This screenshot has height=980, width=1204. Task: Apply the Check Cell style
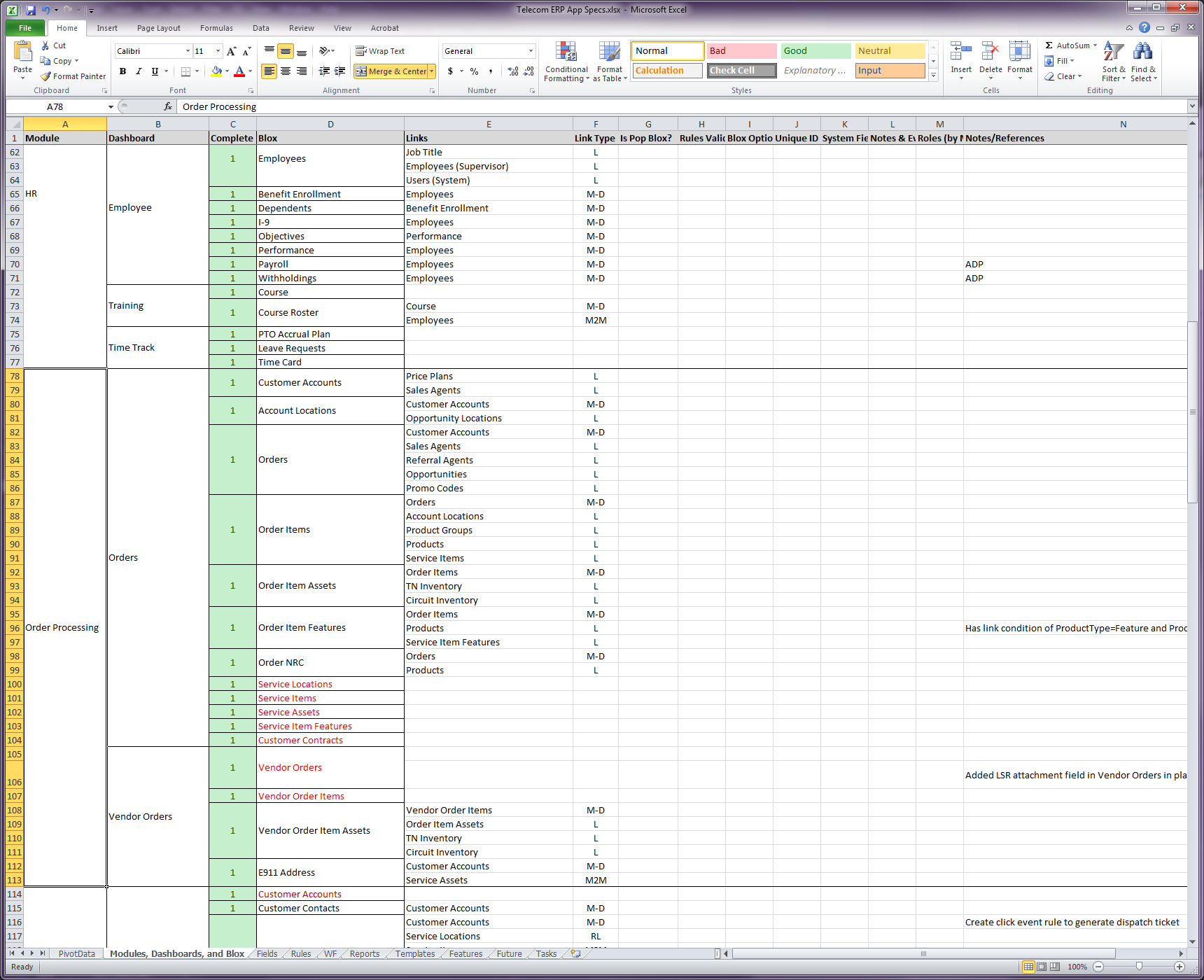click(x=741, y=71)
